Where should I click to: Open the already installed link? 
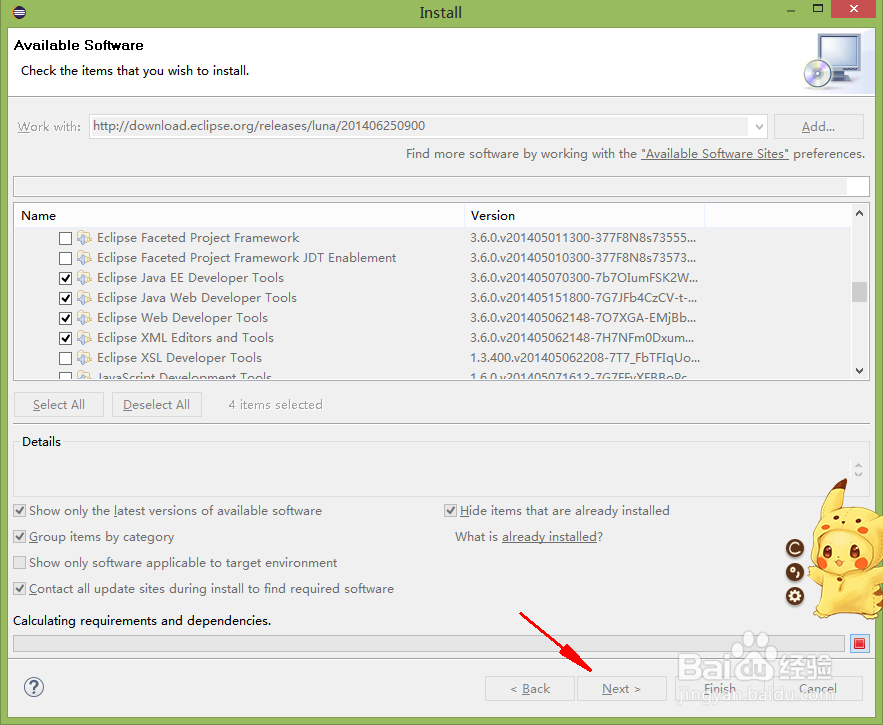(549, 537)
